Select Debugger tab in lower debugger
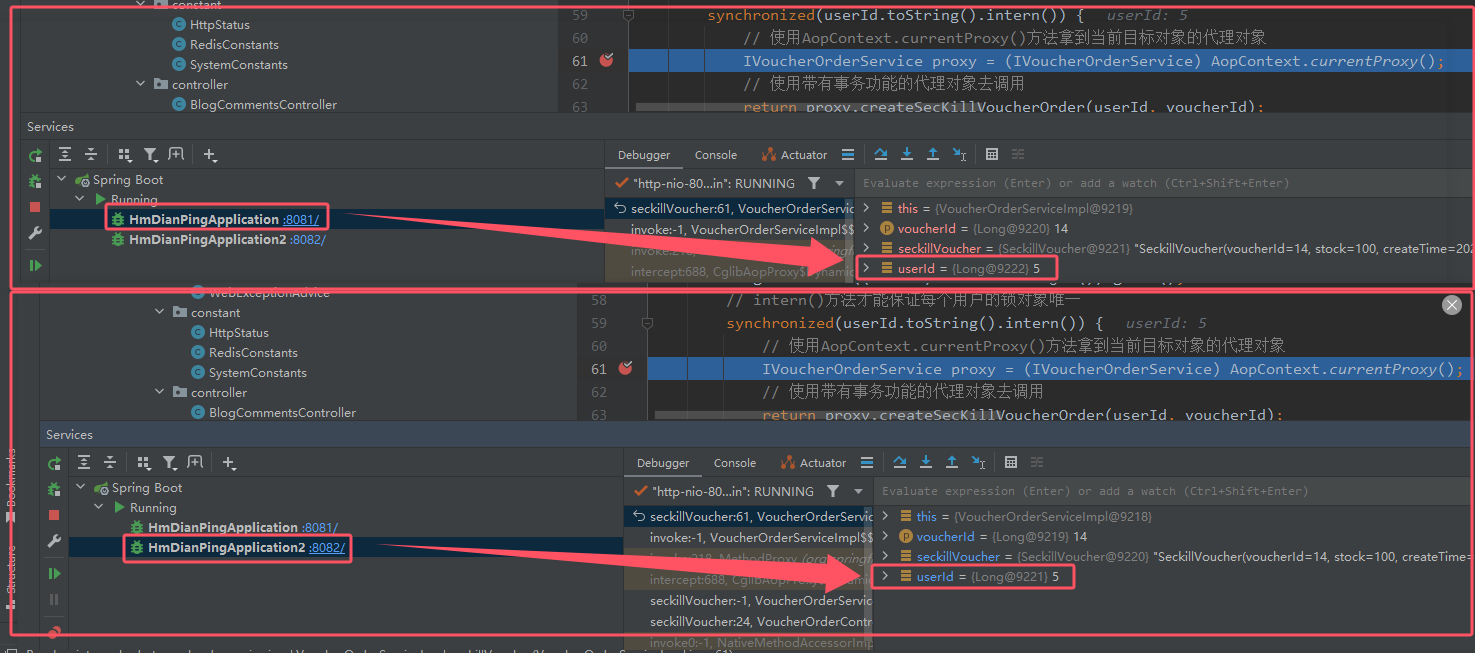 tap(663, 463)
